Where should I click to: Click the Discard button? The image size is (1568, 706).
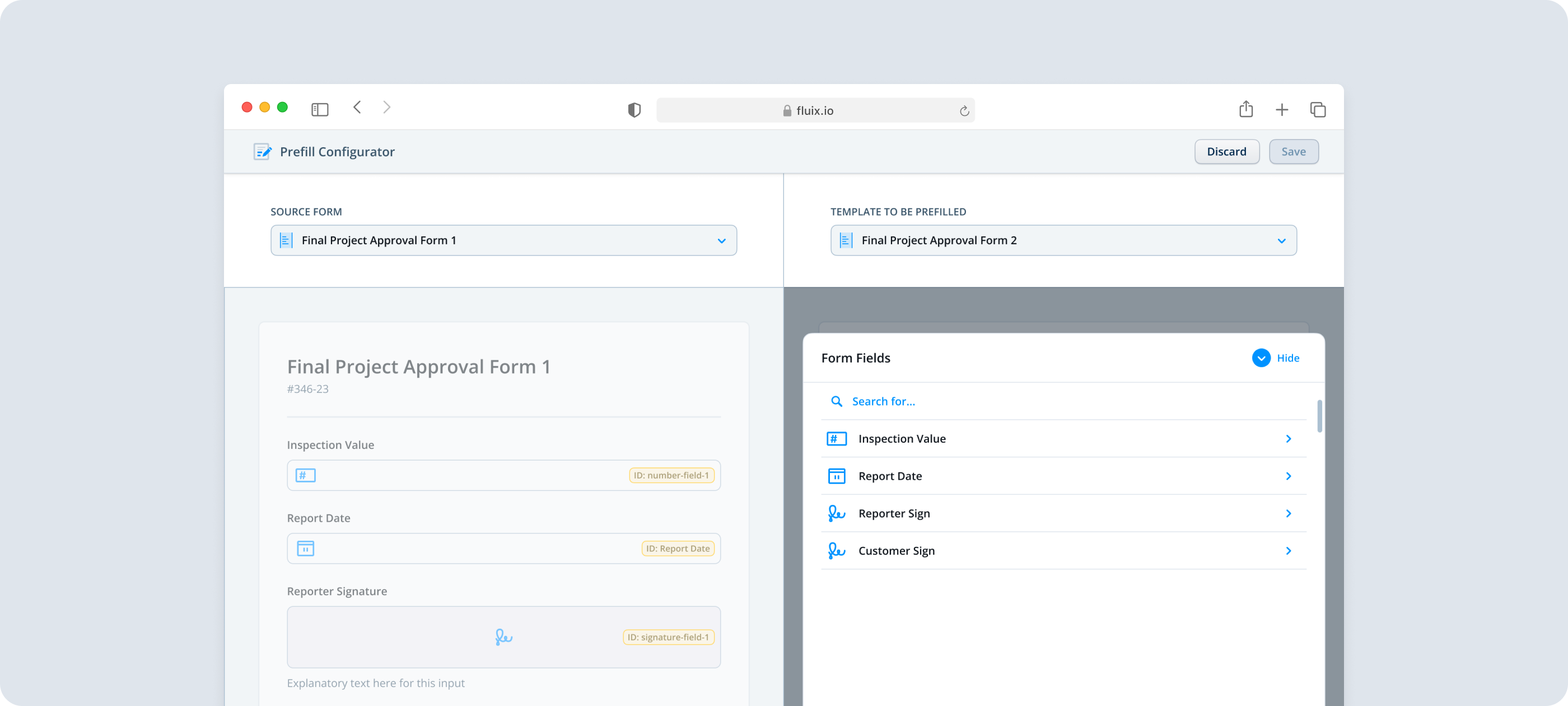tap(1226, 151)
